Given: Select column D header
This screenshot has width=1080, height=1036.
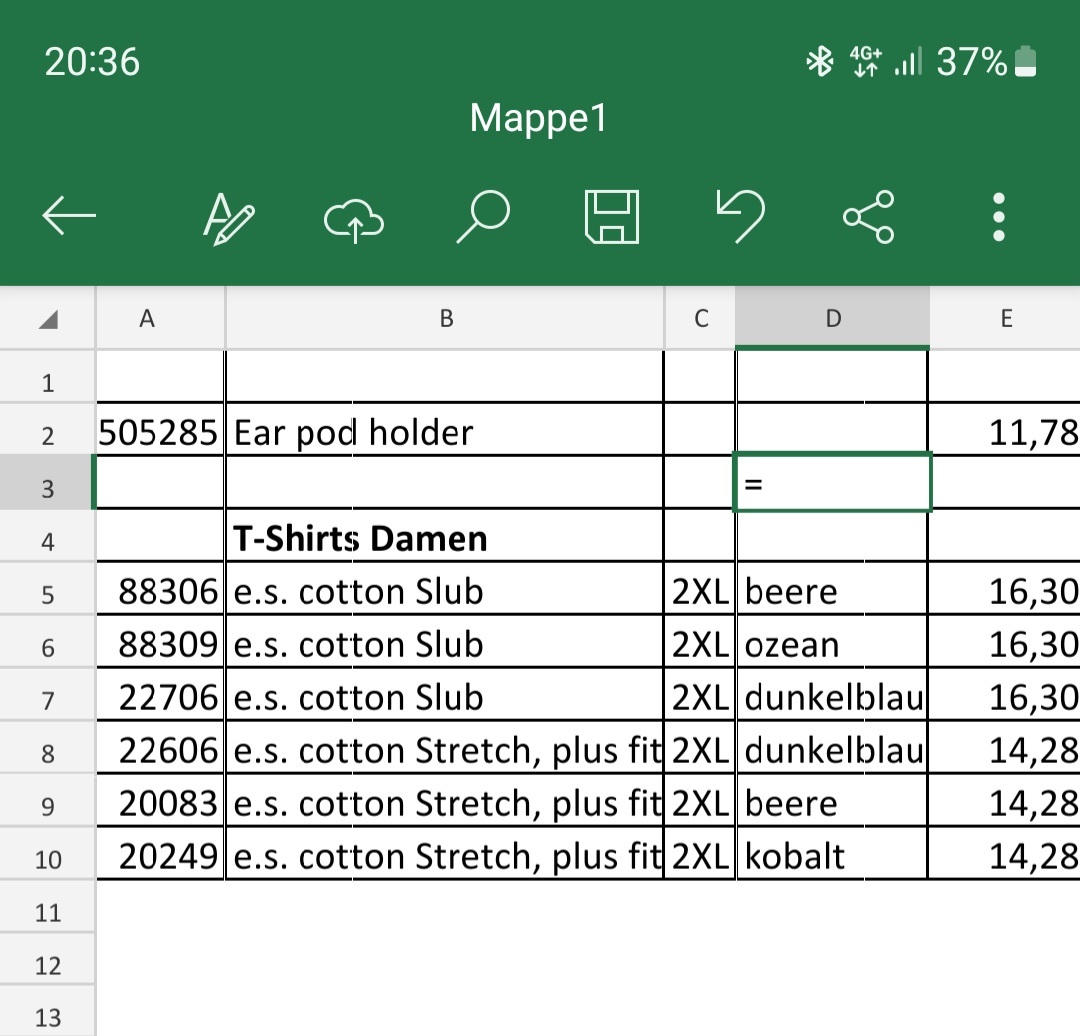Looking at the screenshot, I should (x=832, y=319).
